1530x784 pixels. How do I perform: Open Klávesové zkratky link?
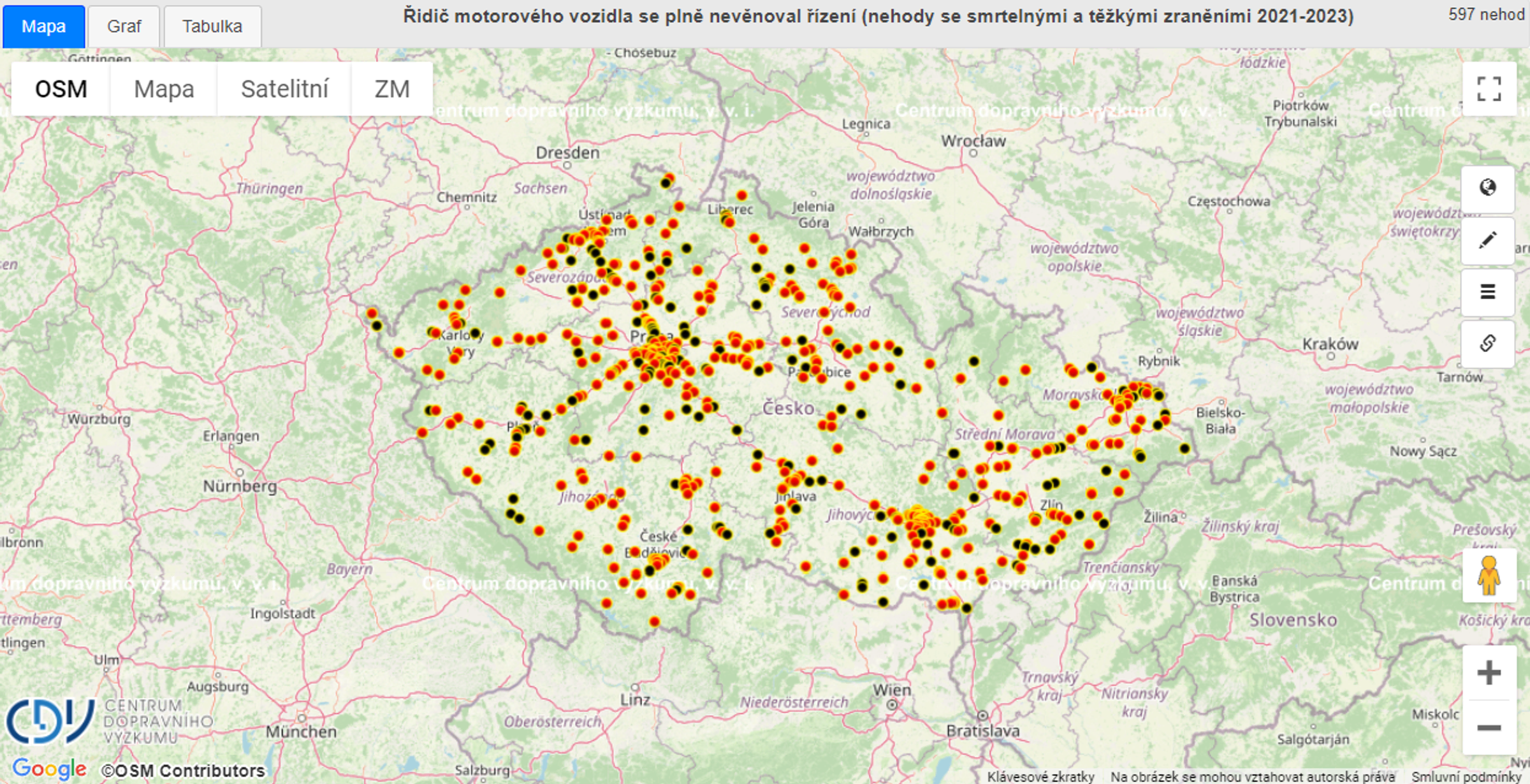[1040, 776]
